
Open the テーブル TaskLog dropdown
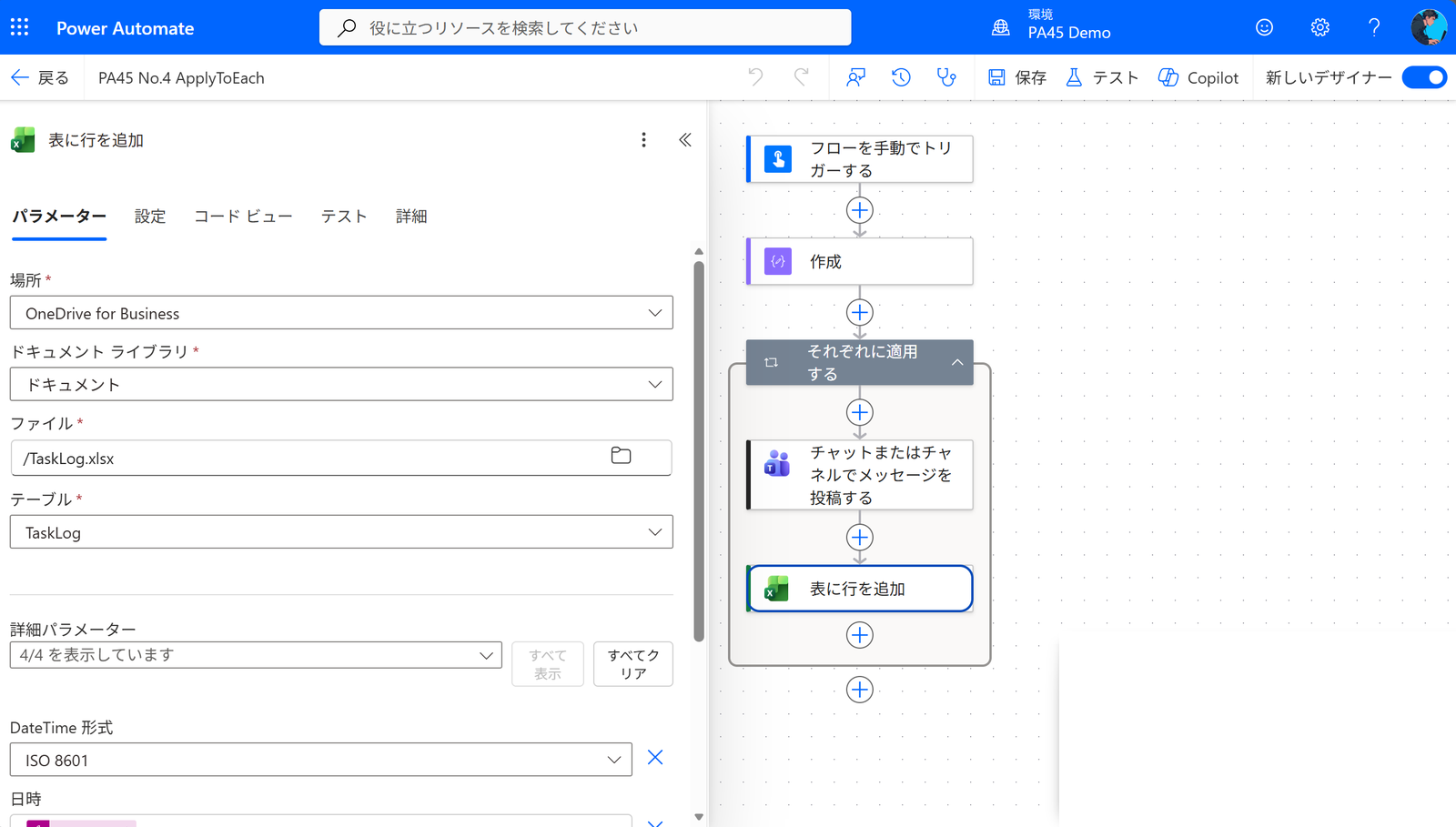click(341, 532)
